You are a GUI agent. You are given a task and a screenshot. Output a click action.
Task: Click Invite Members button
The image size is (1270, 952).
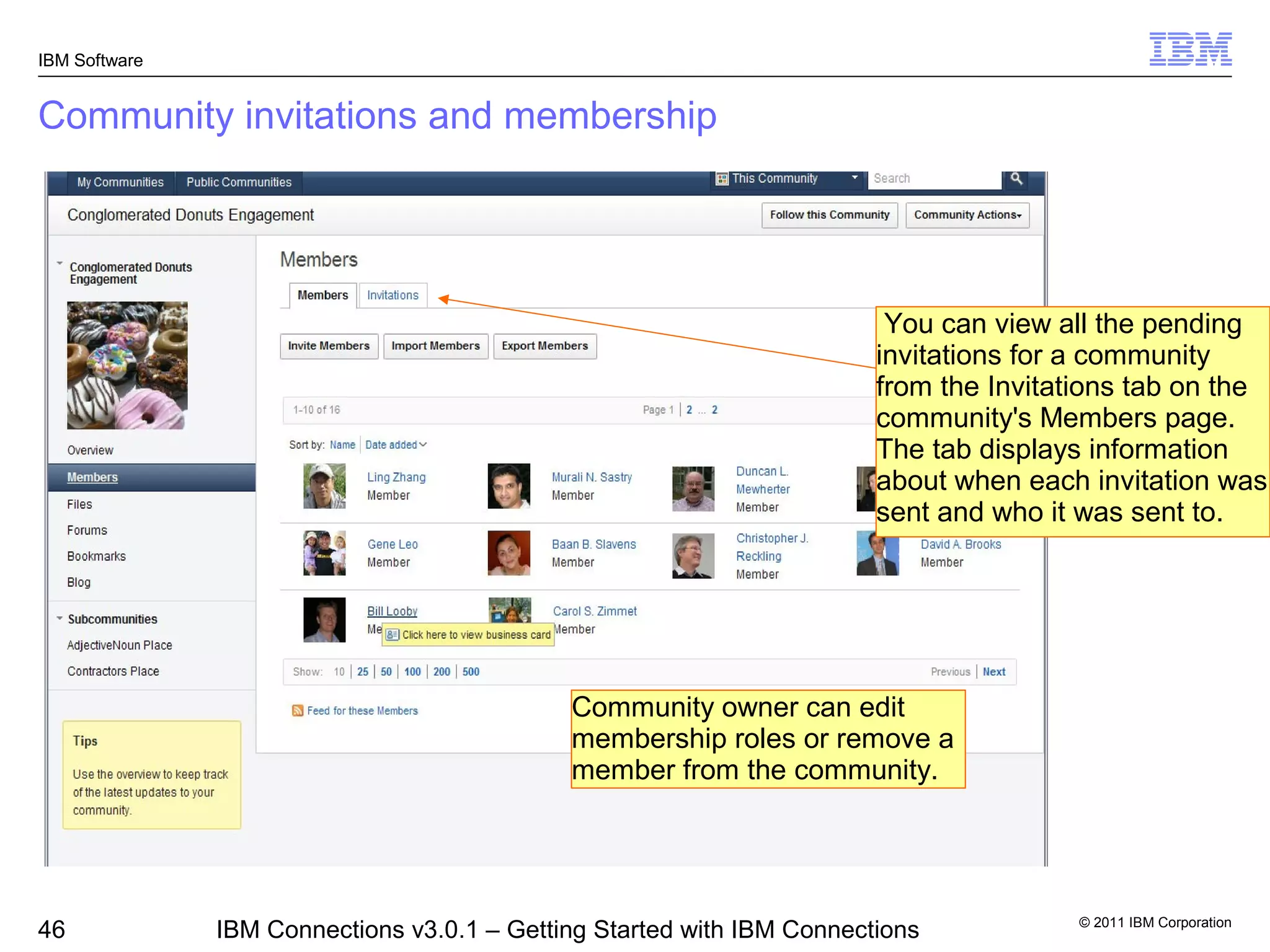pyautogui.click(x=329, y=346)
